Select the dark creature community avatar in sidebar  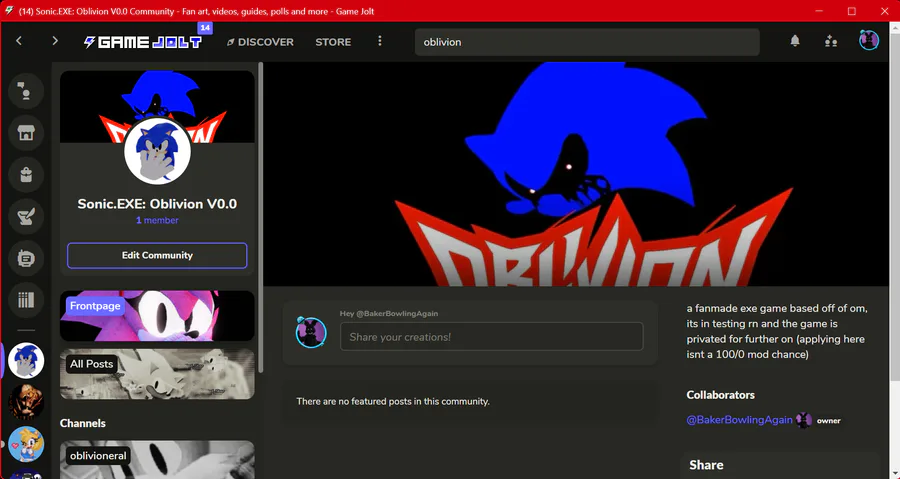[26, 402]
